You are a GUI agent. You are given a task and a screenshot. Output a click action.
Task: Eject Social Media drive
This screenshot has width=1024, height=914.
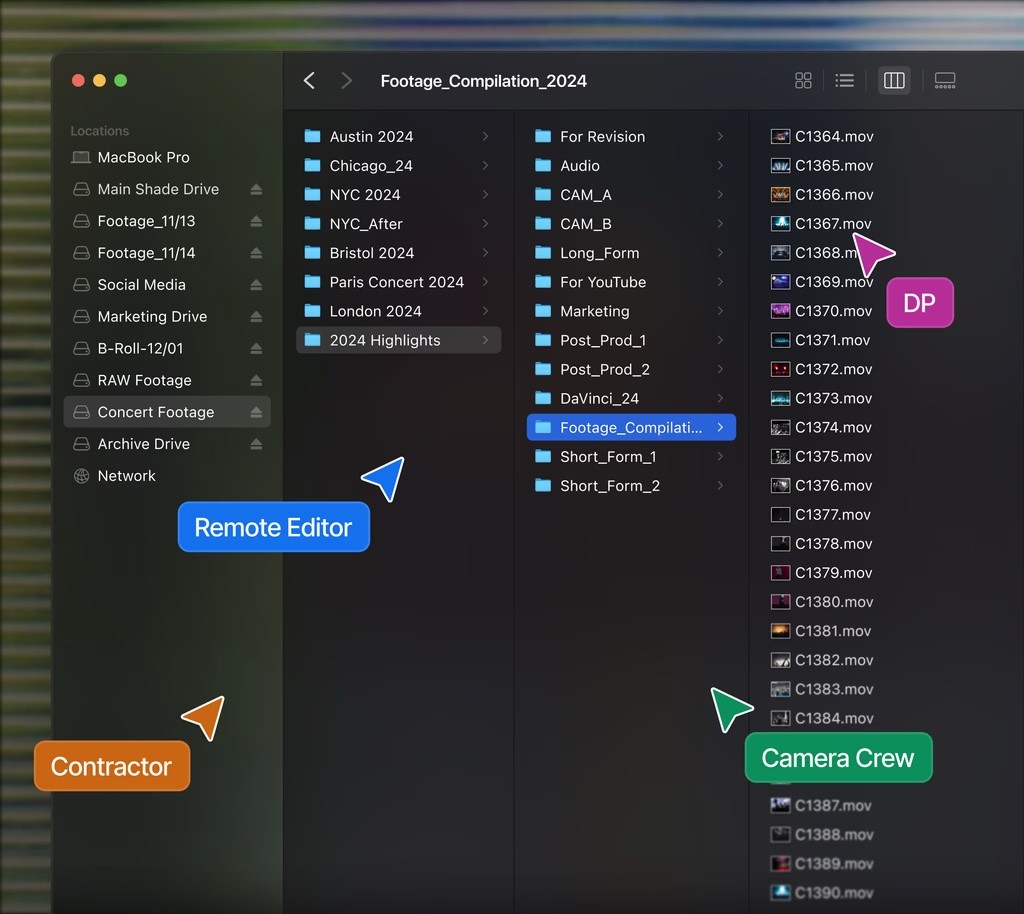pos(256,285)
